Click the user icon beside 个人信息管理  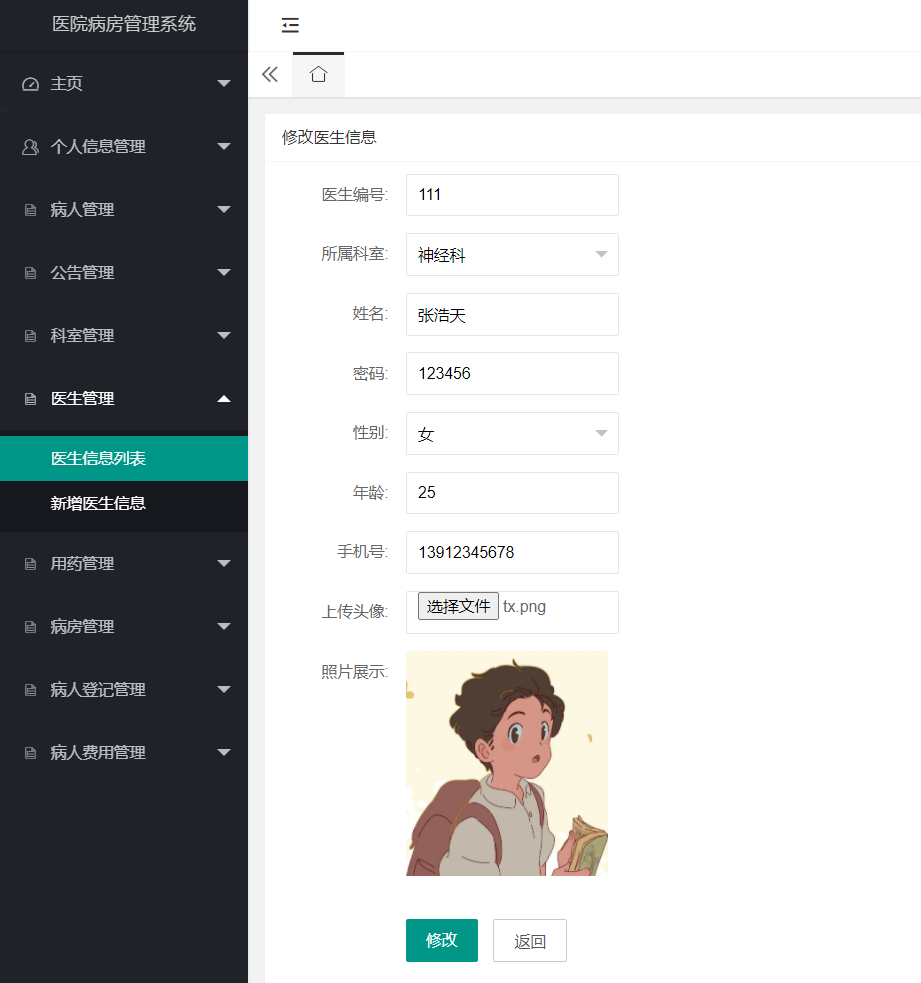pyautogui.click(x=30, y=147)
